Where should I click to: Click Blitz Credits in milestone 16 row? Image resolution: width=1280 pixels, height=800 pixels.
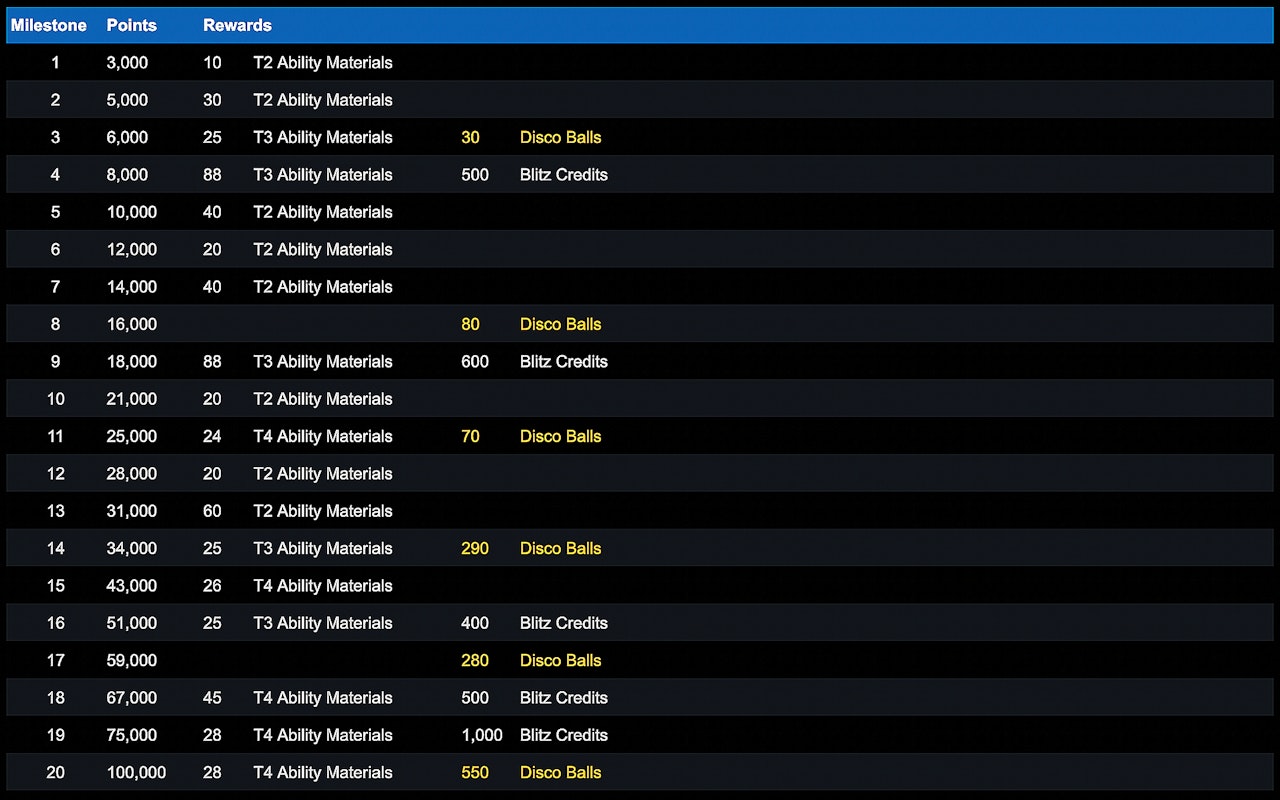coord(563,623)
